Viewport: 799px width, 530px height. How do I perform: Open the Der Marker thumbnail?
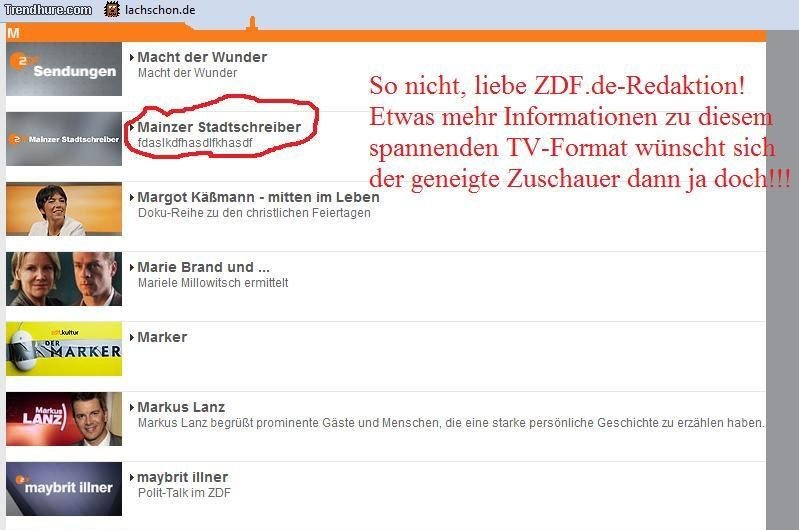[64, 349]
